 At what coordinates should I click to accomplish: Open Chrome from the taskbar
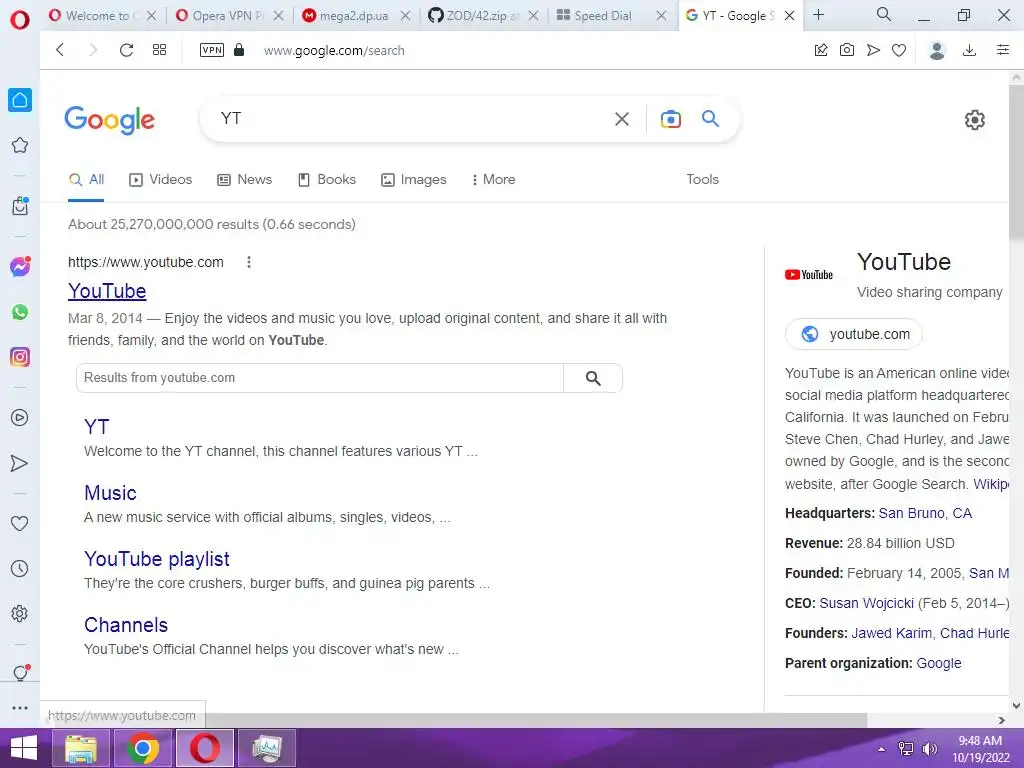143,748
